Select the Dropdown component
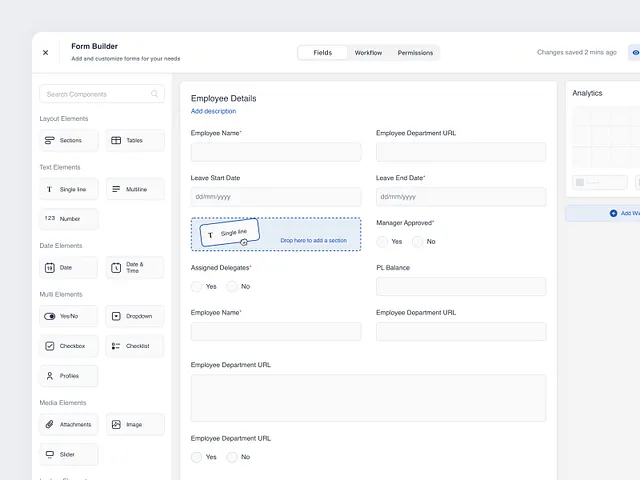 [134, 316]
